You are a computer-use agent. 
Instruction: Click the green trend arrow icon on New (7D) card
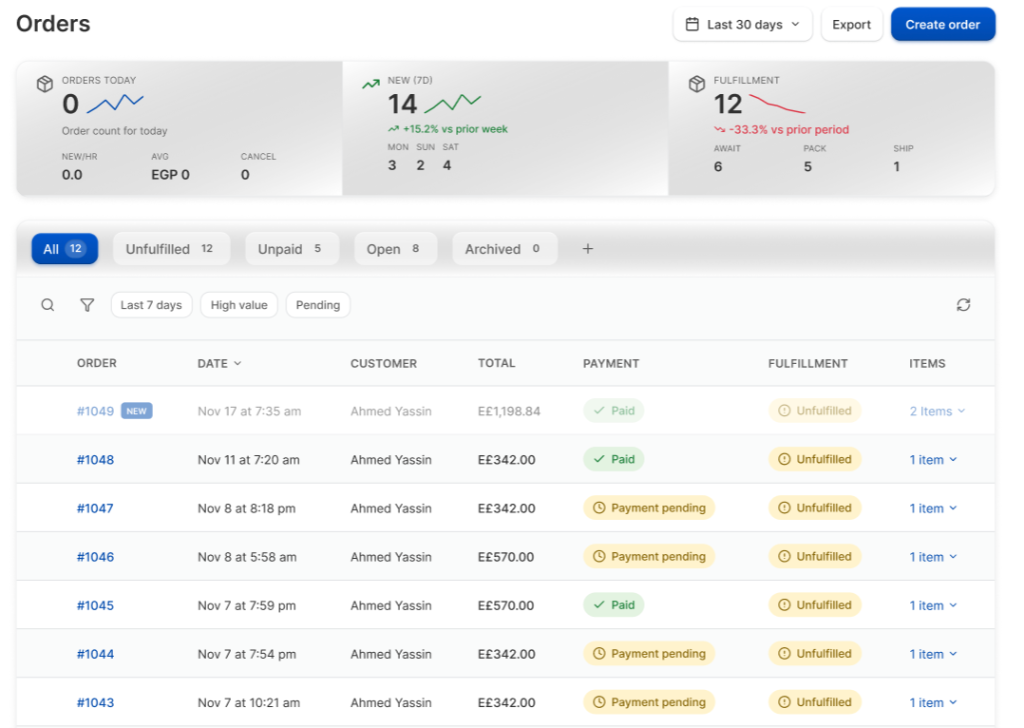click(372, 82)
